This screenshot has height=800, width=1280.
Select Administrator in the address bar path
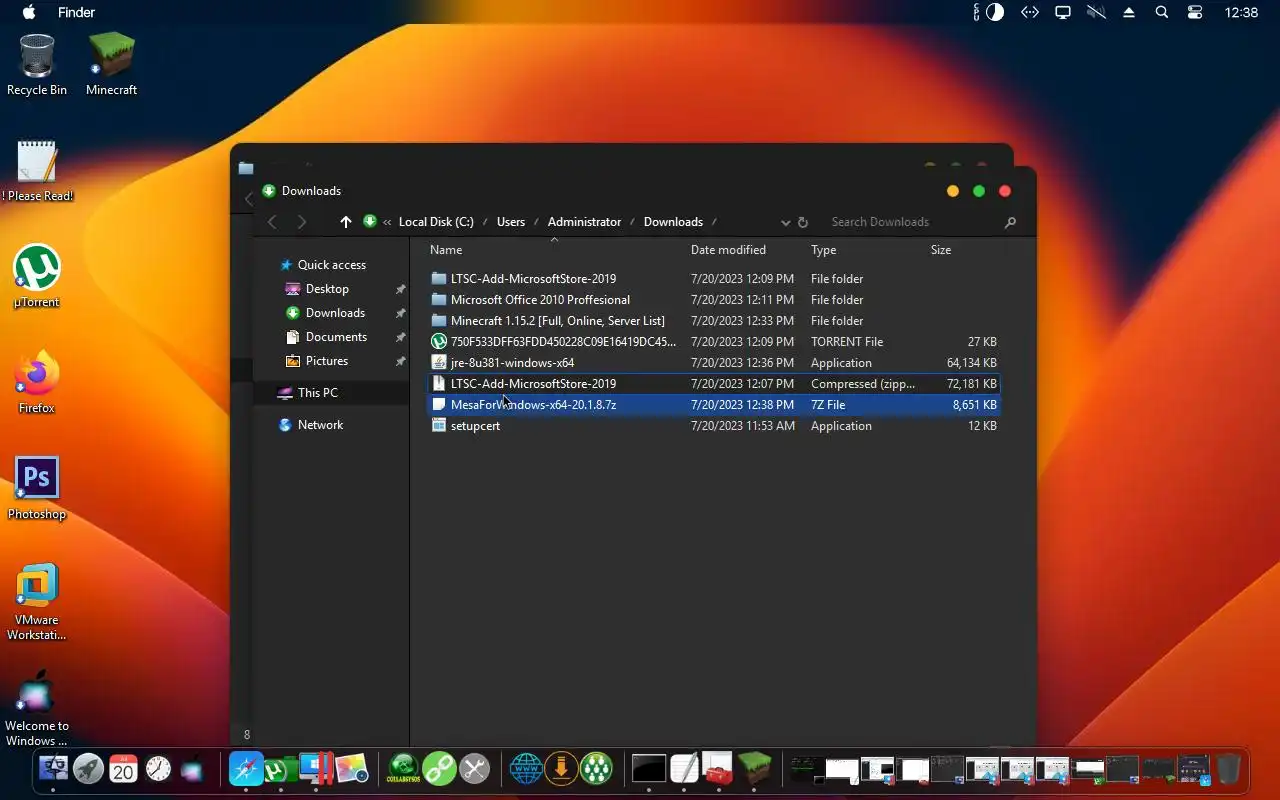click(x=584, y=222)
